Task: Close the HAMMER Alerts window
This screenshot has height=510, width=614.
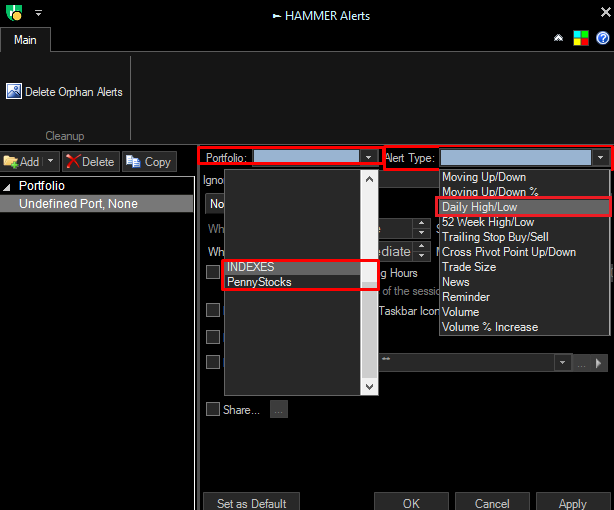Action: (605, 13)
